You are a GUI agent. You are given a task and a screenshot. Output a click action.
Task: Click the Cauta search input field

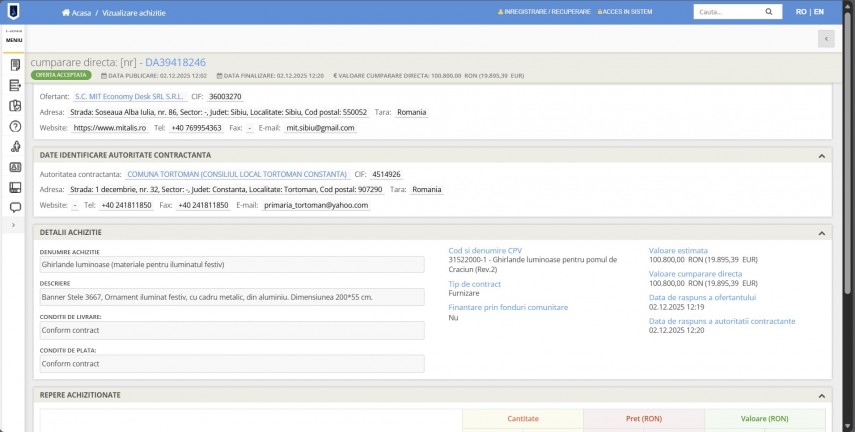pyautogui.click(x=727, y=12)
